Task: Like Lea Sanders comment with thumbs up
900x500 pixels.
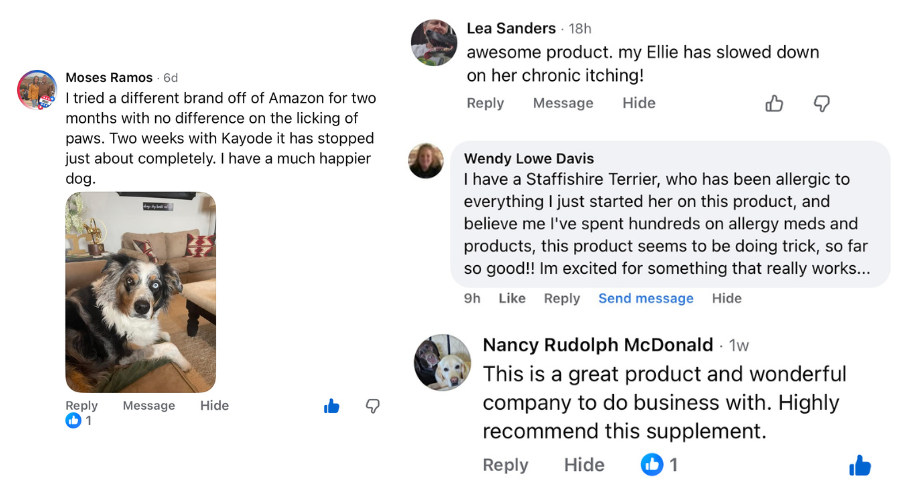Action: tap(774, 103)
